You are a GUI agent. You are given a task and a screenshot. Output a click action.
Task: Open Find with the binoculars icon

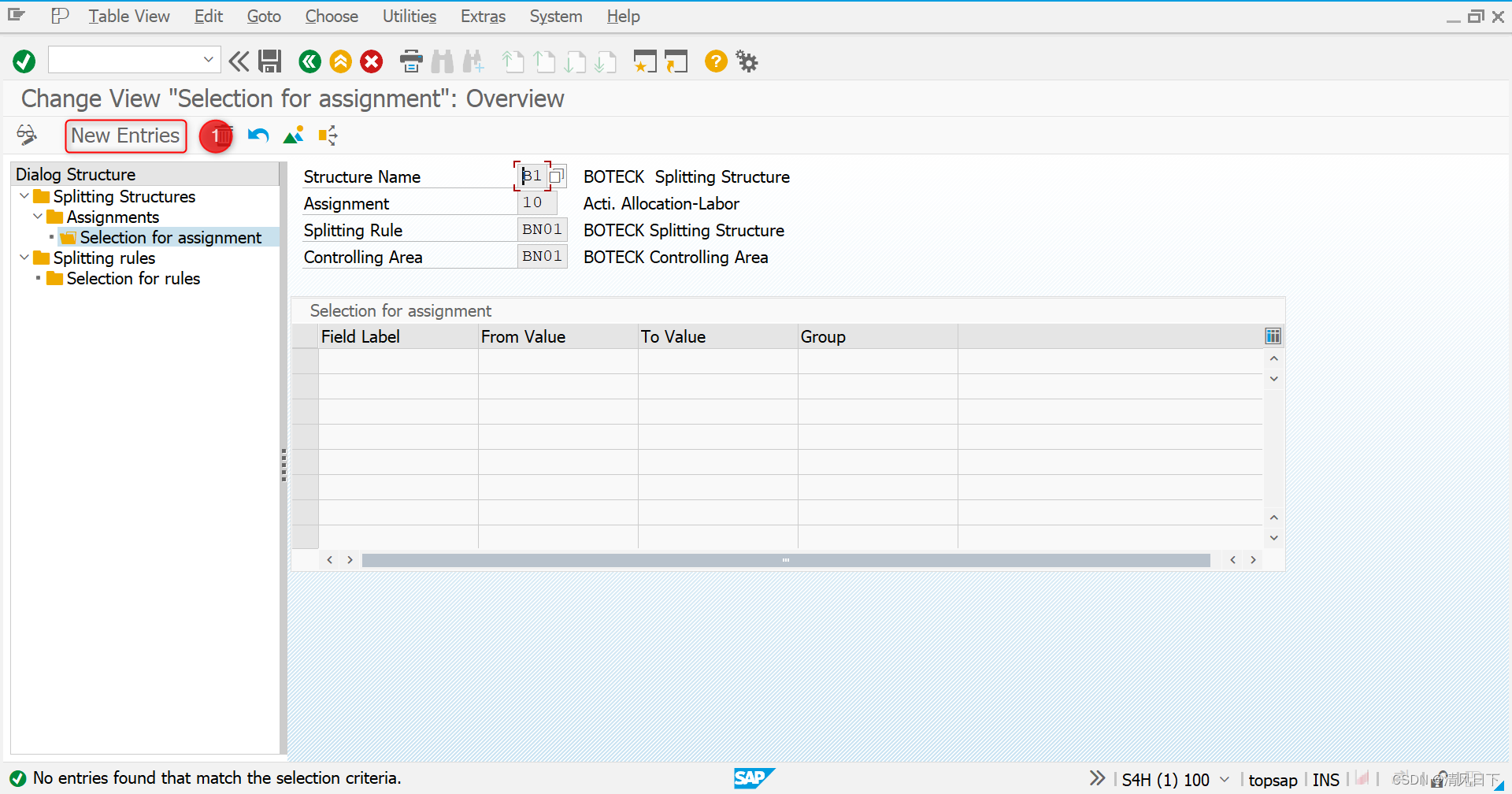(x=443, y=61)
